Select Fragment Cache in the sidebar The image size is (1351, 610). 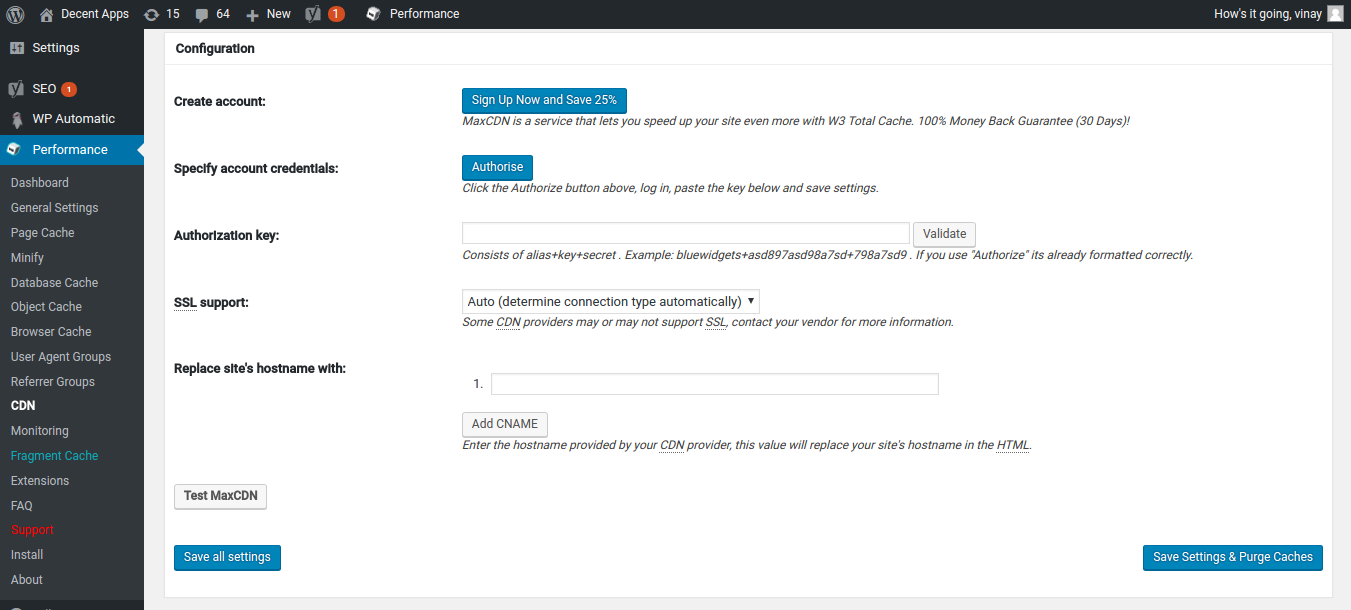(x=55, y=456)
